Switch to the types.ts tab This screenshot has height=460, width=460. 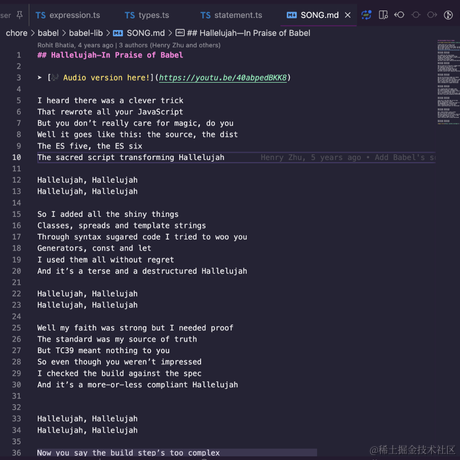coord(147,15)
